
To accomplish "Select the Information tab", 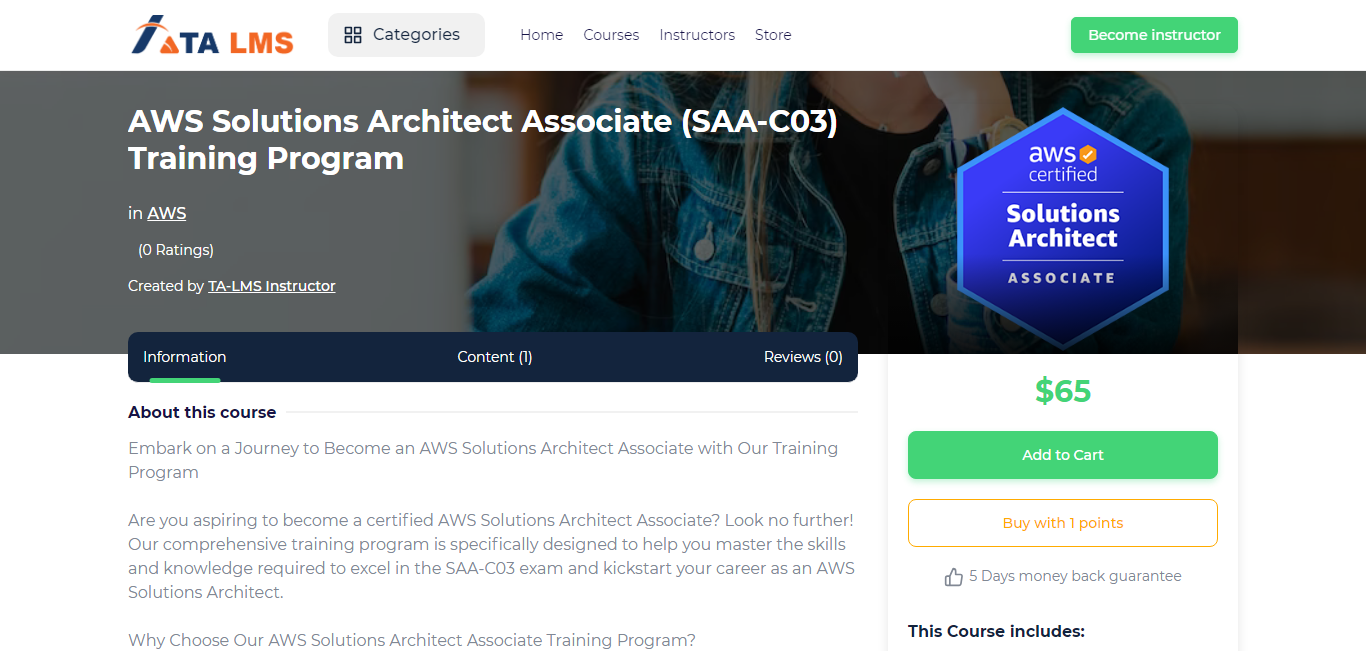I will point(185,357).
